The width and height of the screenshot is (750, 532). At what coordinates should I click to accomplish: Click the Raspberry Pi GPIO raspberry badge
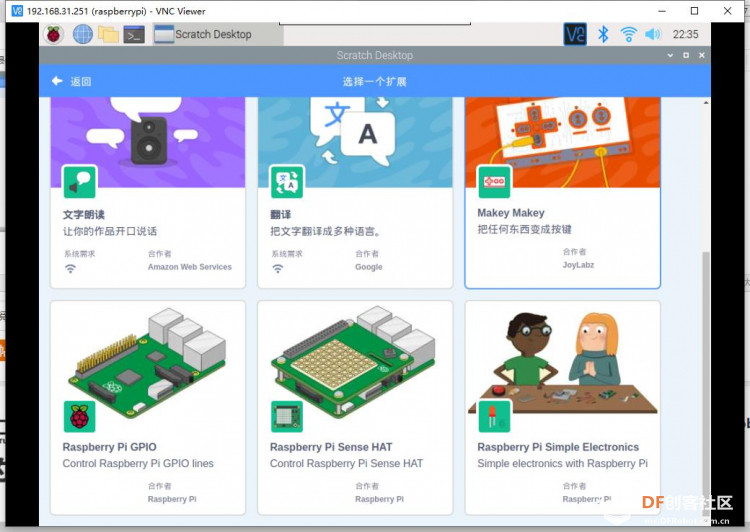click(80, 416)
